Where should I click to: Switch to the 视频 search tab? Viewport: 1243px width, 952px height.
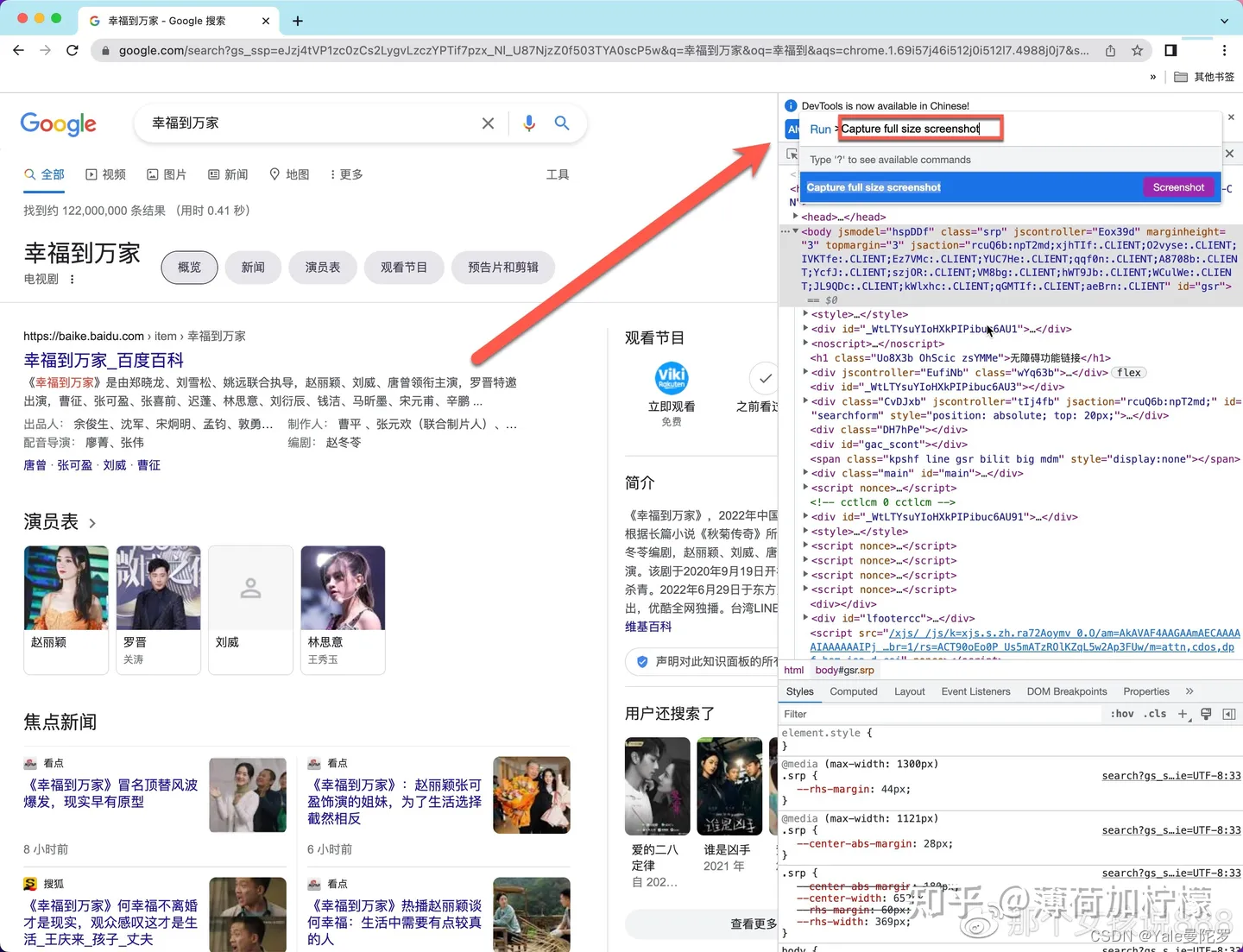tap(105, 174)
